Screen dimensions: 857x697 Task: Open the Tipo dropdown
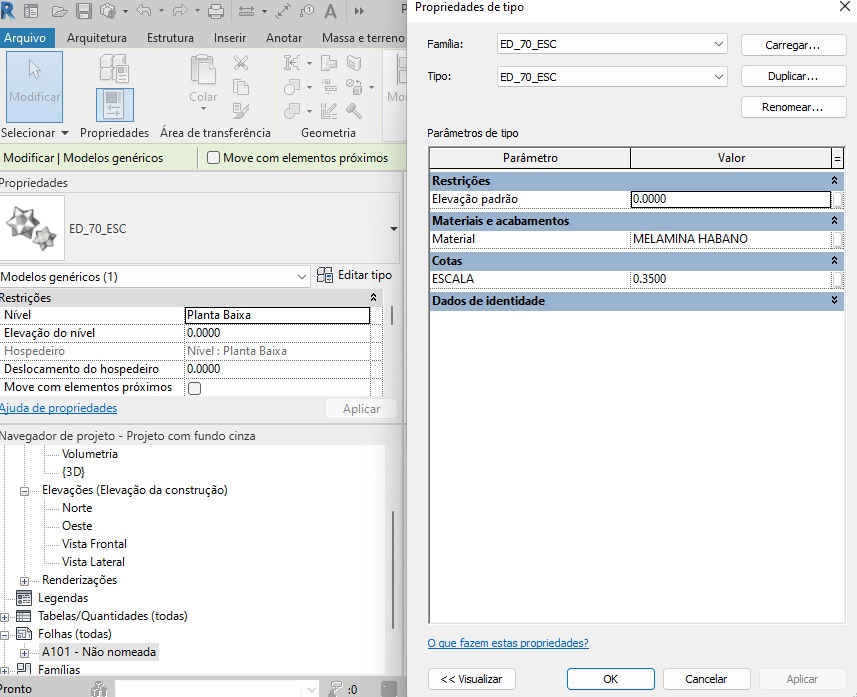(x=612, y=77)
